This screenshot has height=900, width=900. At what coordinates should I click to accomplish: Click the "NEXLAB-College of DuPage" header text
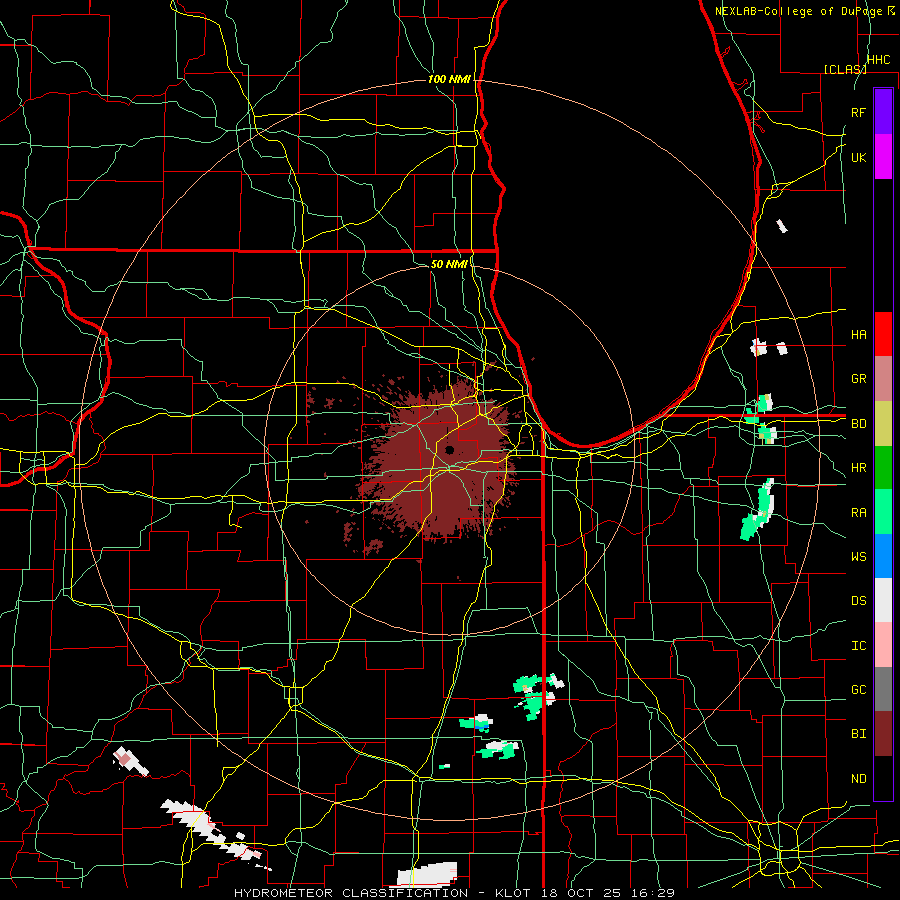tap(800, 11)
